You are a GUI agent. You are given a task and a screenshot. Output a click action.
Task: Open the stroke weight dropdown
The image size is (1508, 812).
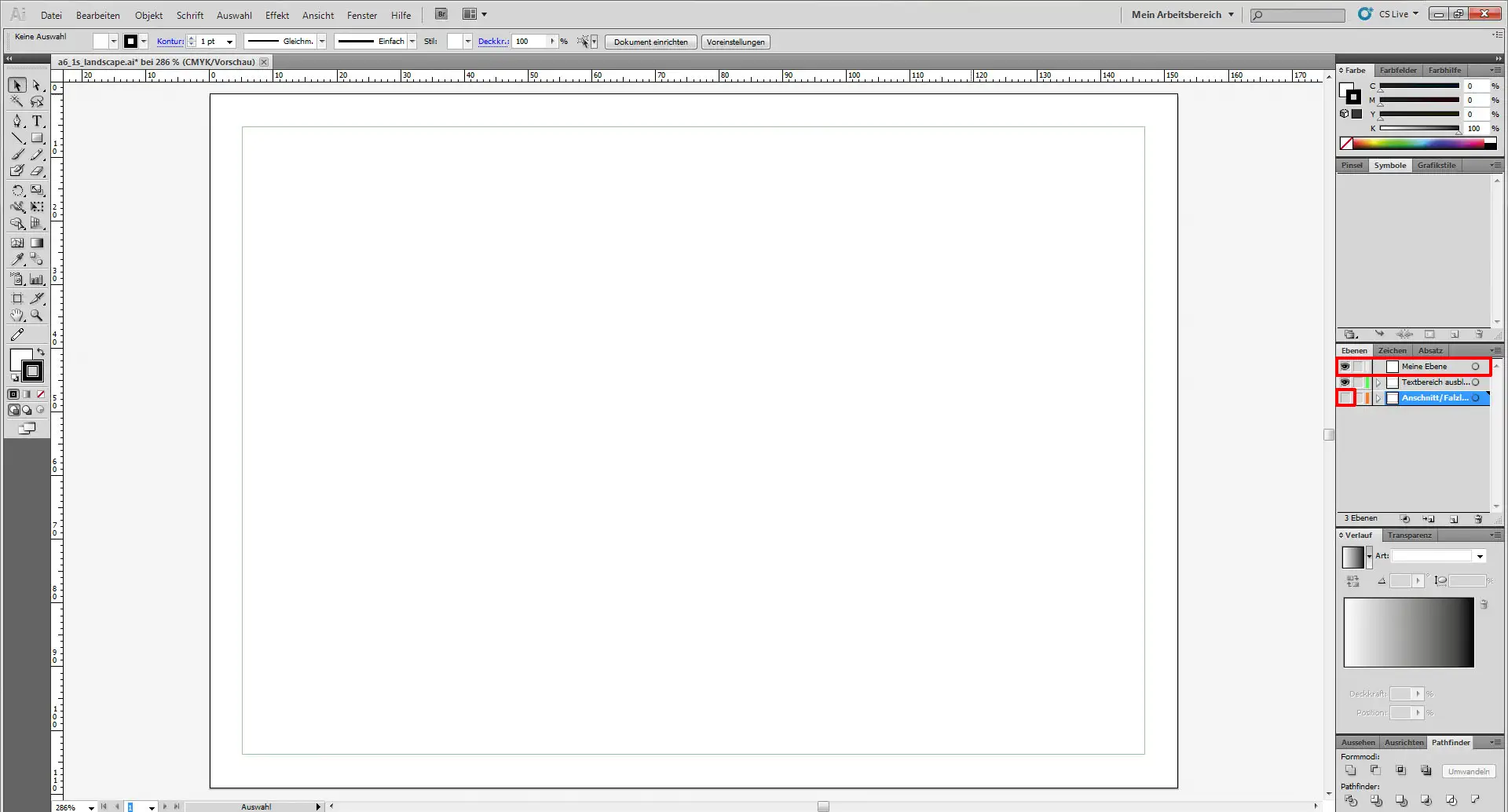click(229, 42)
